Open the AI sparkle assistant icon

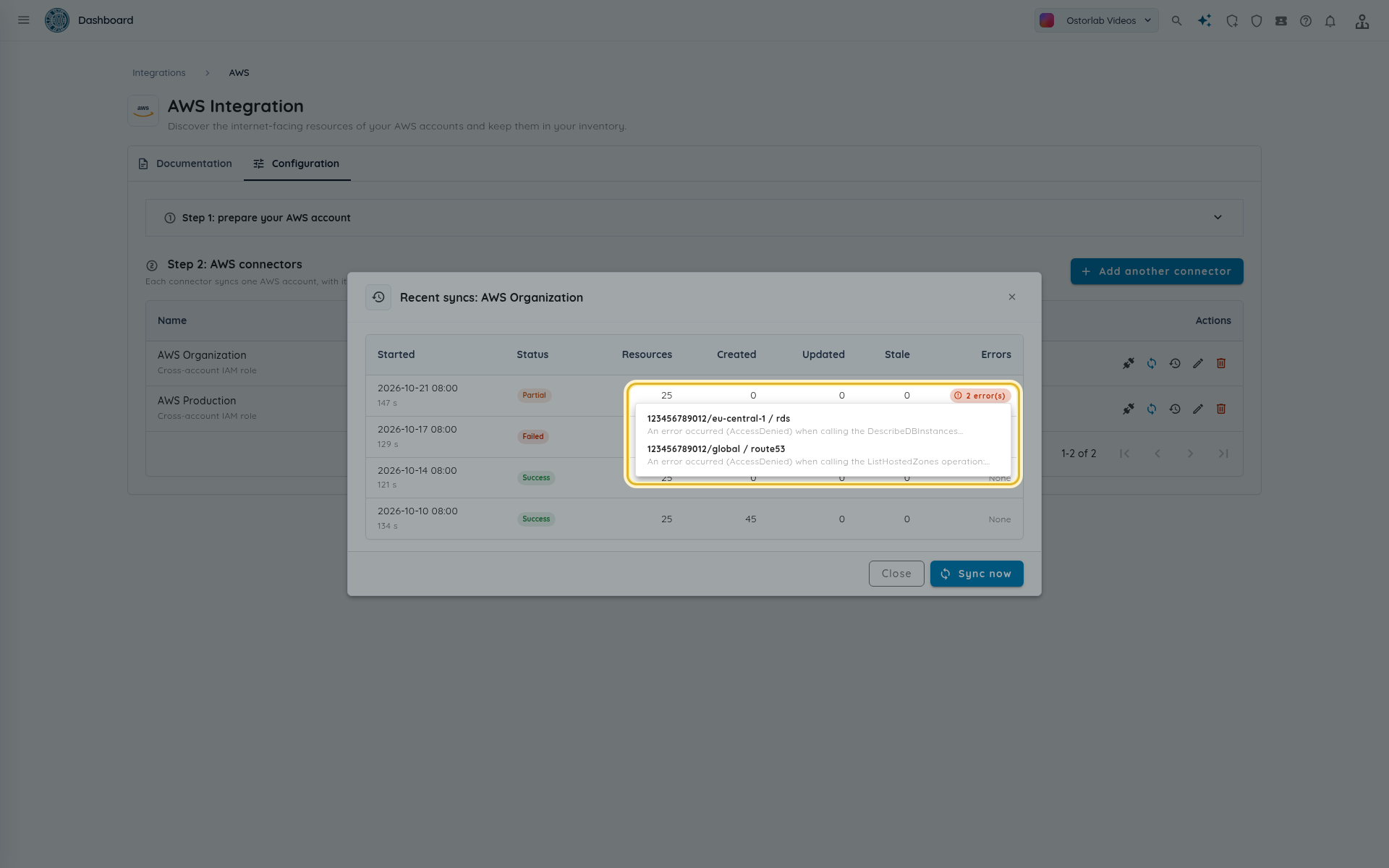click(1205, 21)
